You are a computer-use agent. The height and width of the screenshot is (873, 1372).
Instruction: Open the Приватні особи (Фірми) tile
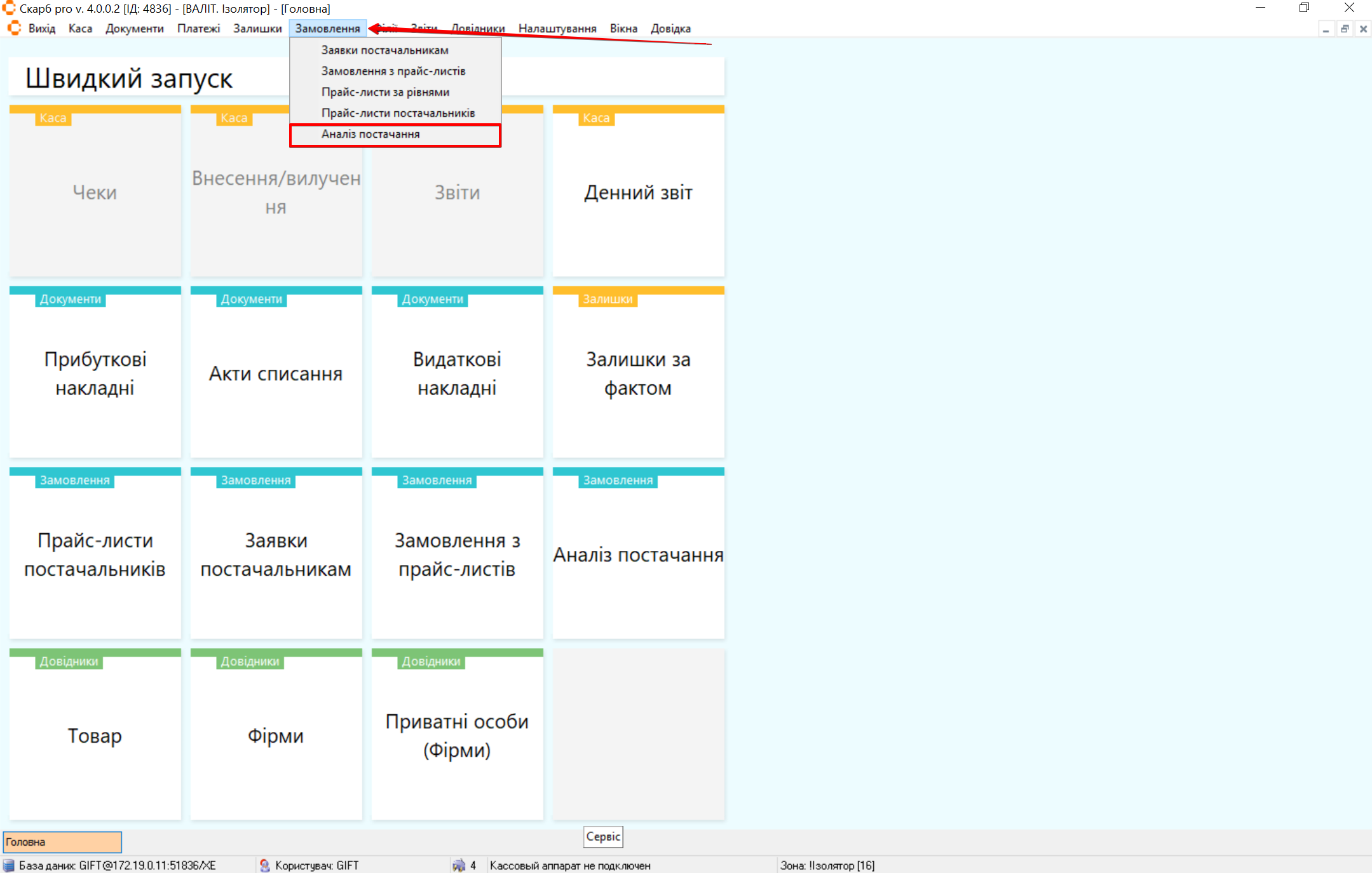pyautogui.click(x=458, y=735)
